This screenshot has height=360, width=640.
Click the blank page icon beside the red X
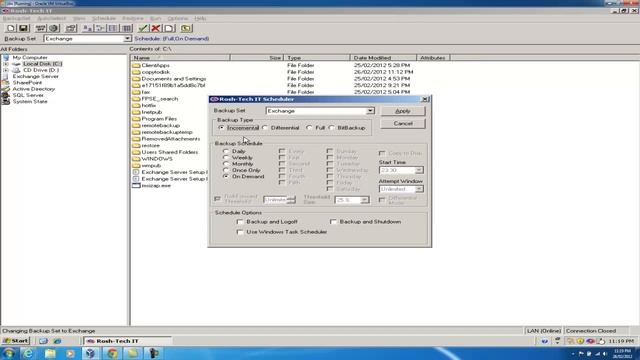[x=169, y=28]
